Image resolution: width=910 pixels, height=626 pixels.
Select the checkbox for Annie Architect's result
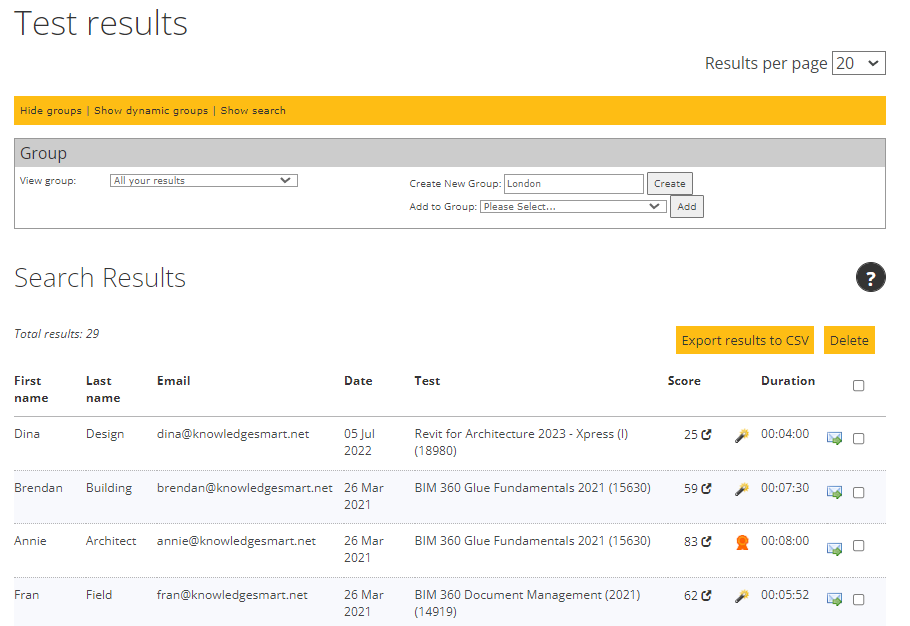[858, 545]
